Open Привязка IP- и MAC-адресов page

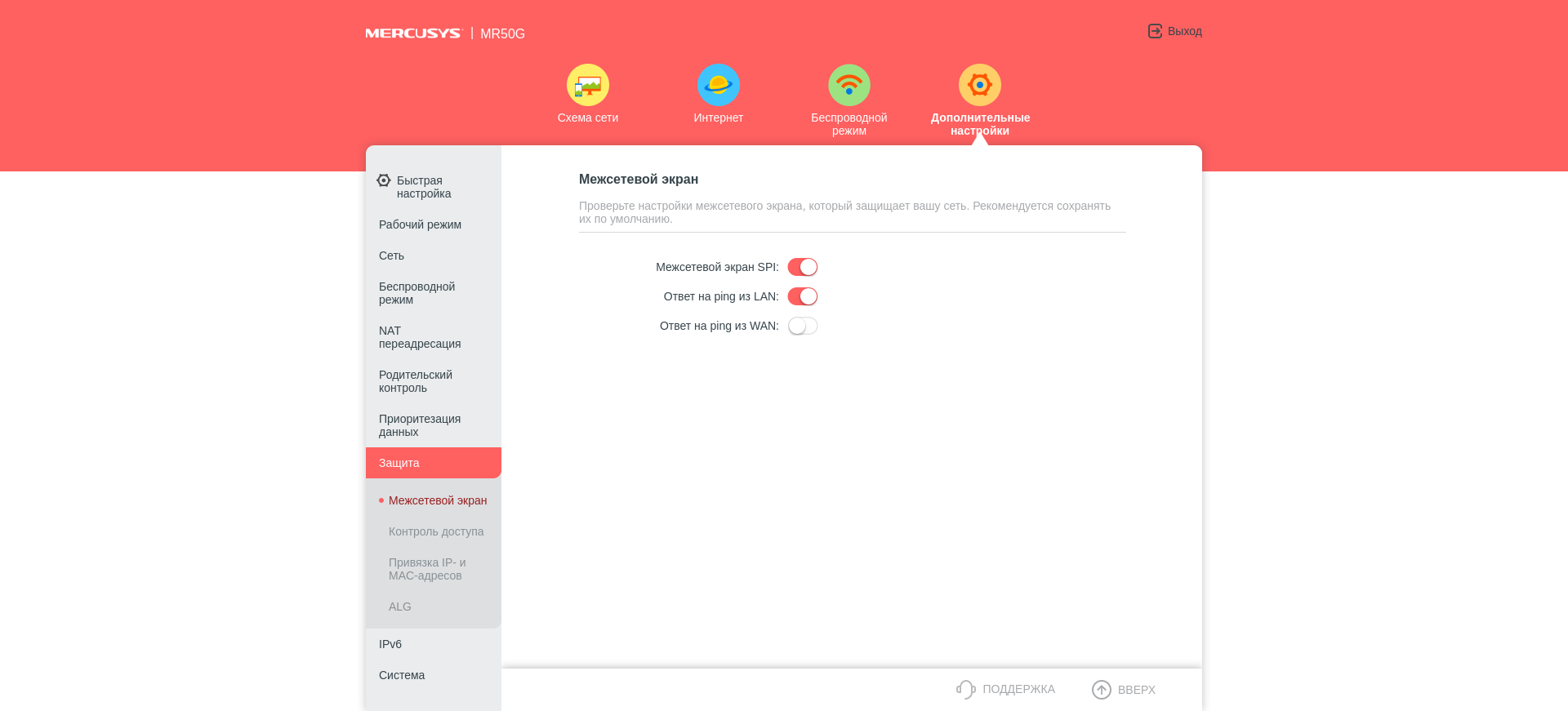[x=427, y=569]
